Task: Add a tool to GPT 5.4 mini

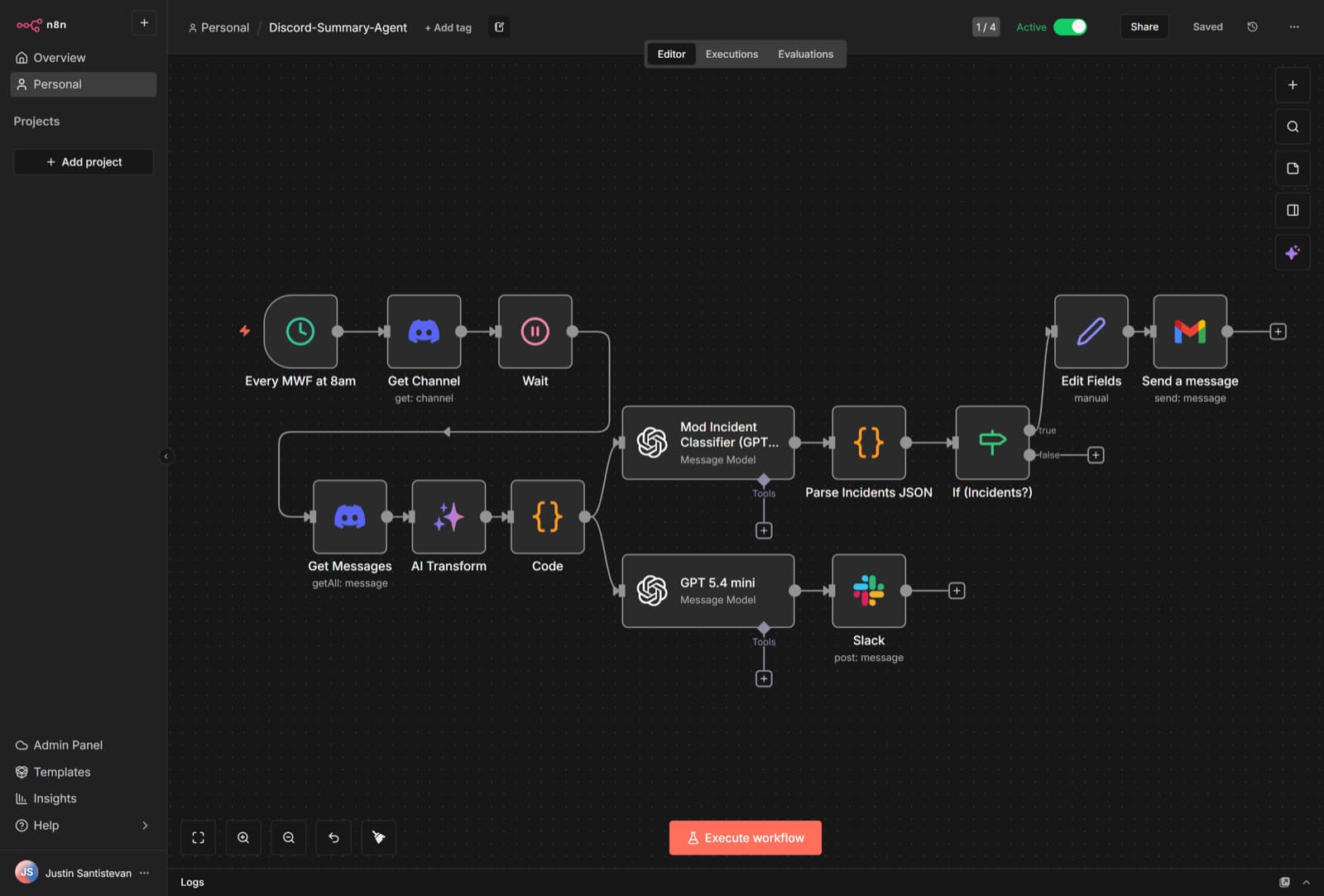Action: pos(764,678)
